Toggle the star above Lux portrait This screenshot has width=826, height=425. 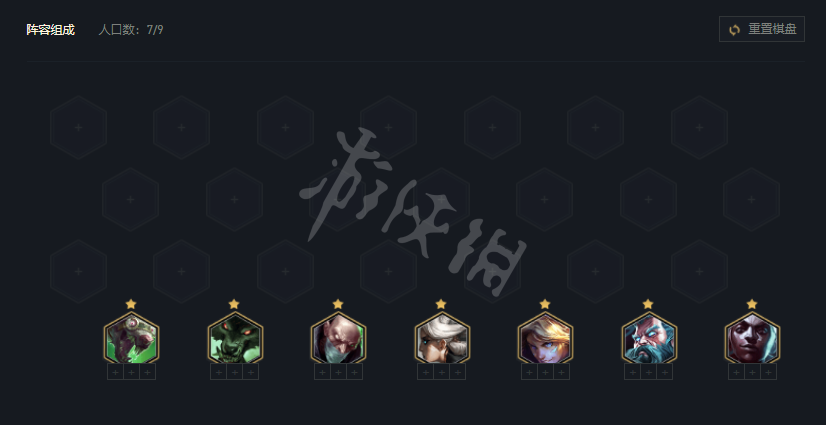point(545,304)
